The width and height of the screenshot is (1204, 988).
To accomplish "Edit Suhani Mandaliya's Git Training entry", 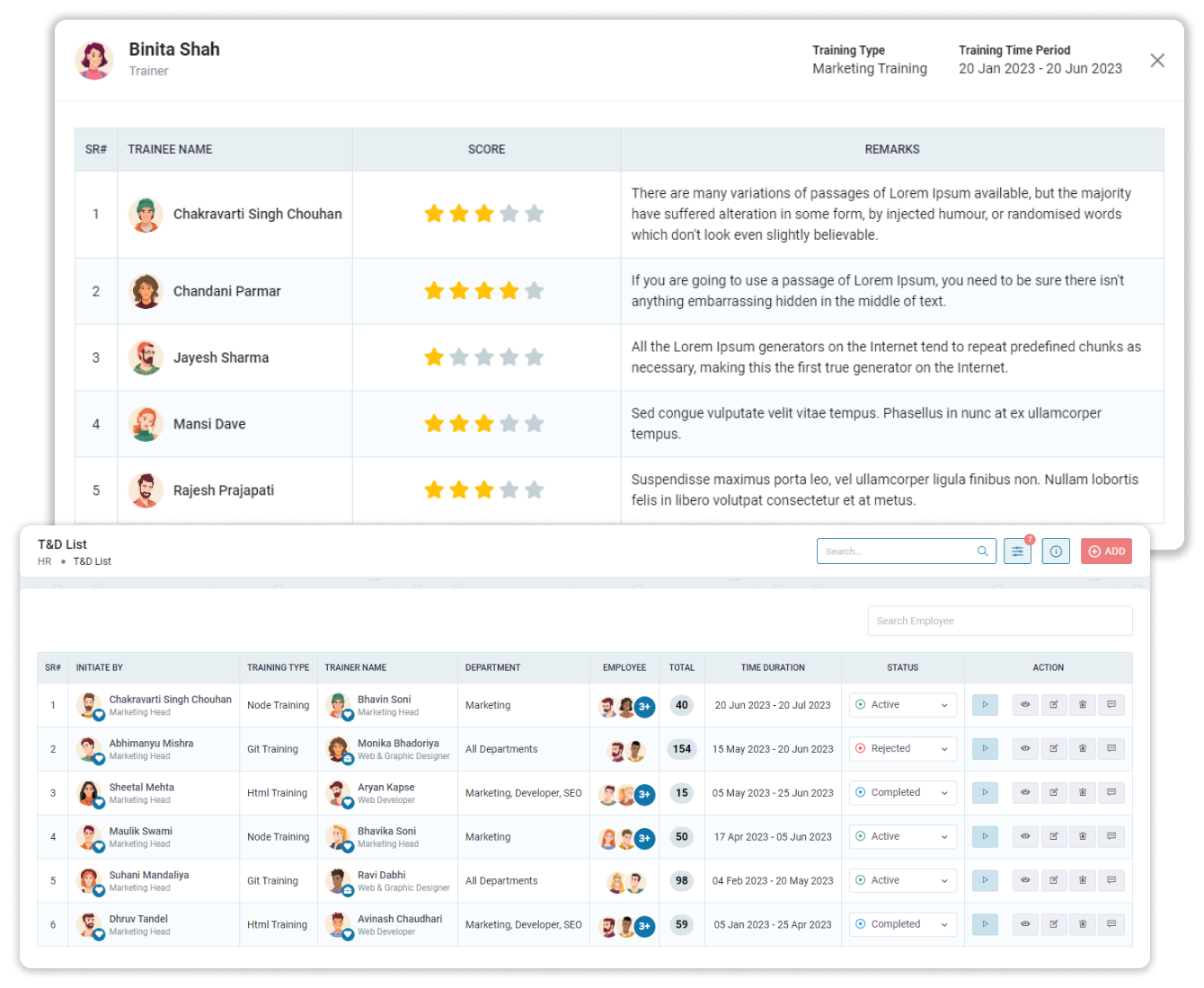I will [1054, 880].
